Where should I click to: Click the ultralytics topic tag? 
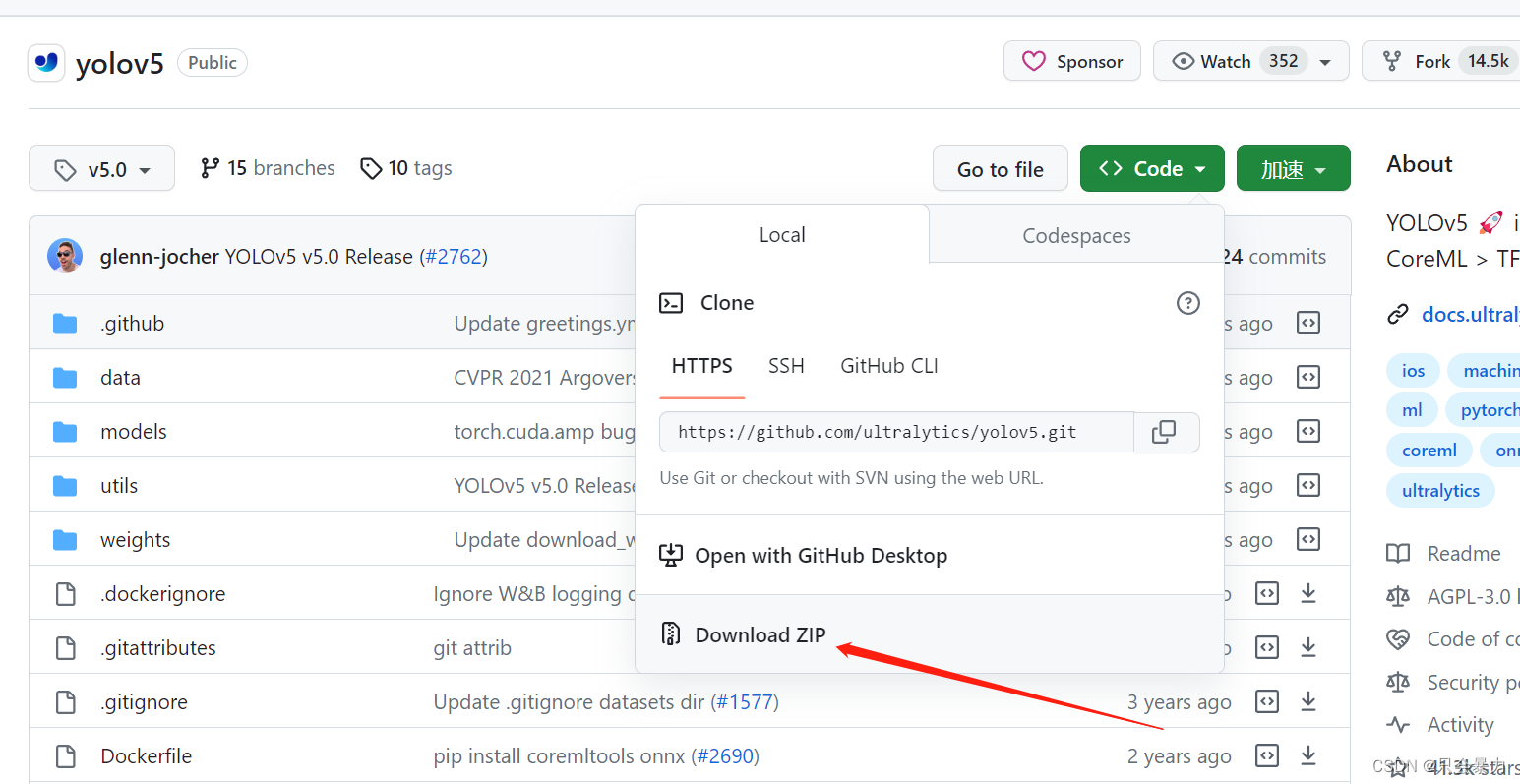(1440, 491)
